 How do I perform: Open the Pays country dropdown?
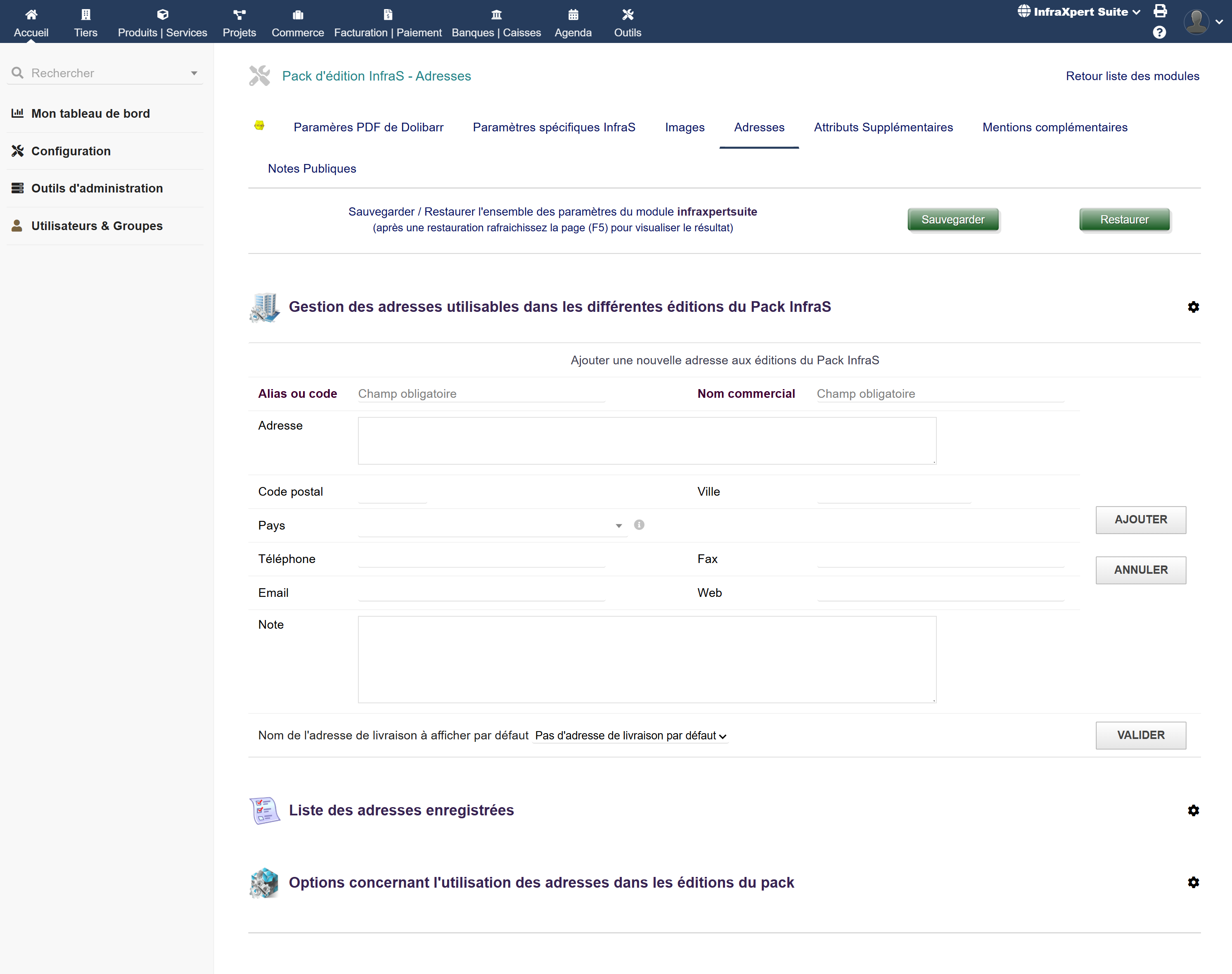click(x=492, y=526)
